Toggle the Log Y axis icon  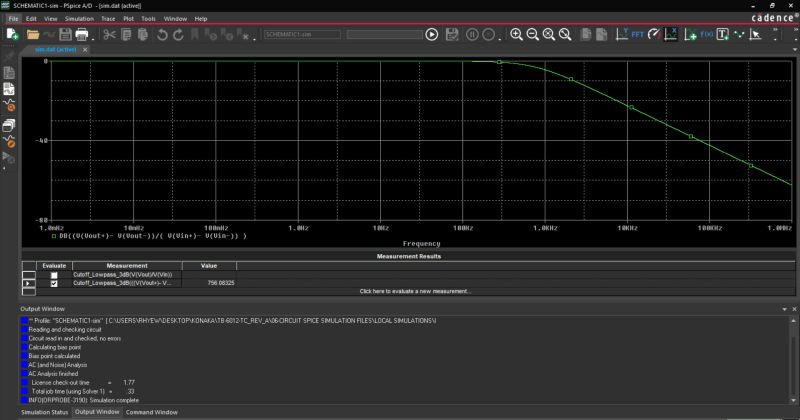click(622, 35)
